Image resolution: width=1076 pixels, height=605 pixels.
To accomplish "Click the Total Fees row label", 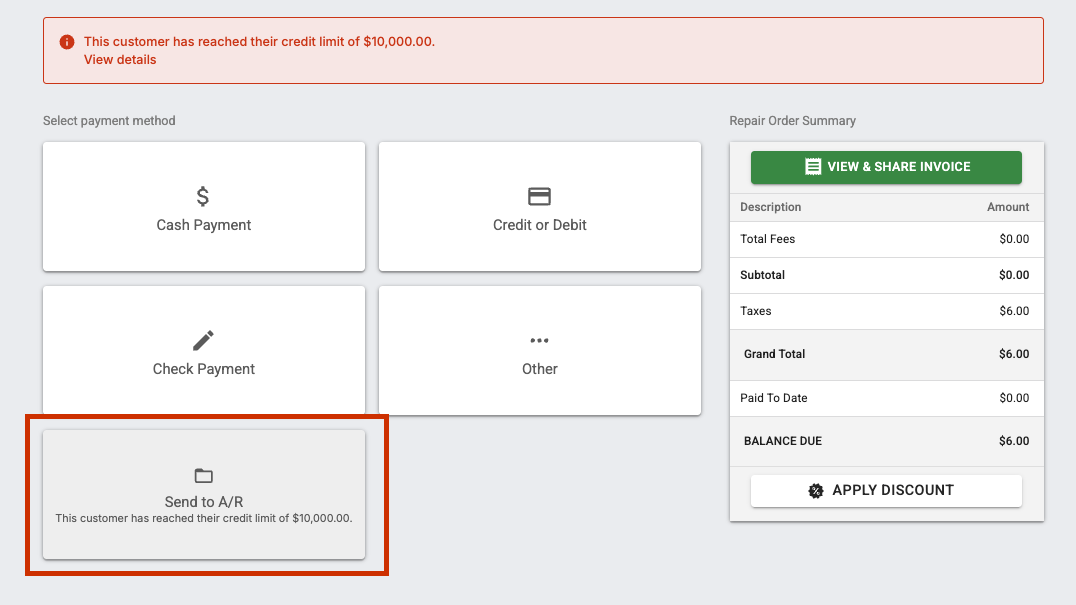I will [767, 239].
